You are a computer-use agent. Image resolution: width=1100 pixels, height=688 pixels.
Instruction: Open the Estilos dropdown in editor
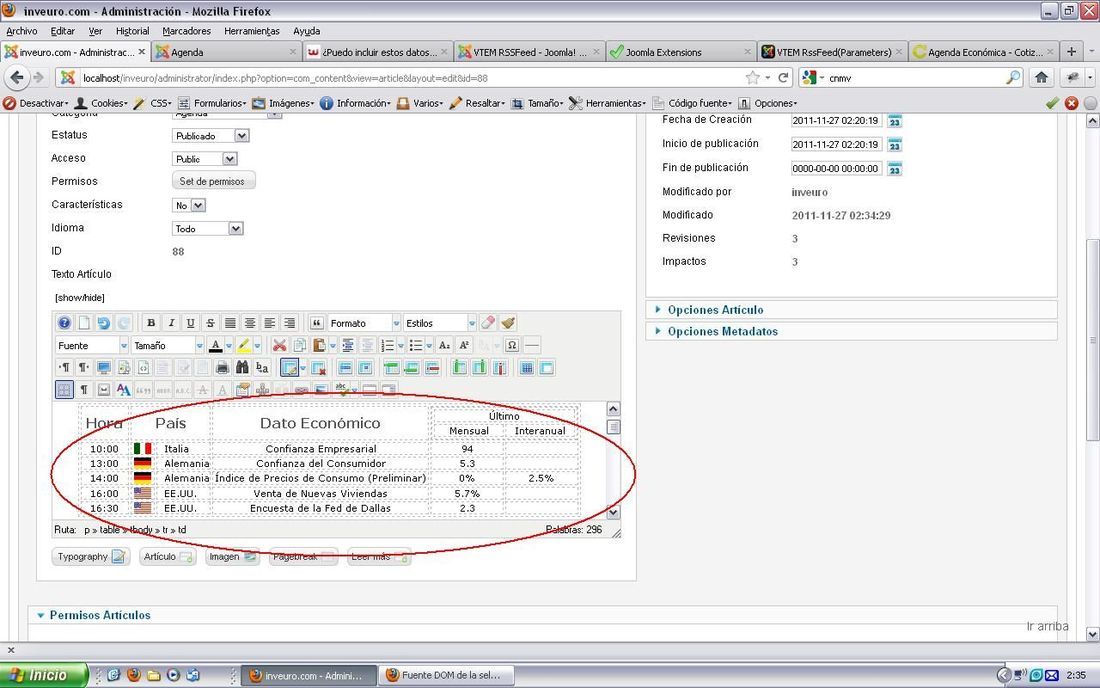point(440,323)
